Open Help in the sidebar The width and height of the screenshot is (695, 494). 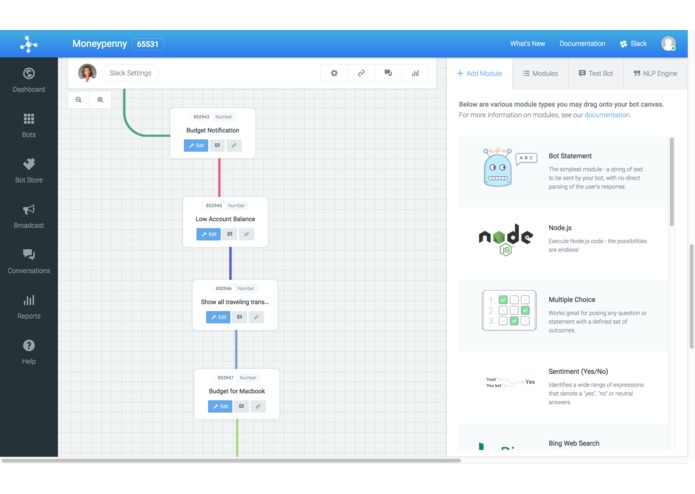pos(29,352)
